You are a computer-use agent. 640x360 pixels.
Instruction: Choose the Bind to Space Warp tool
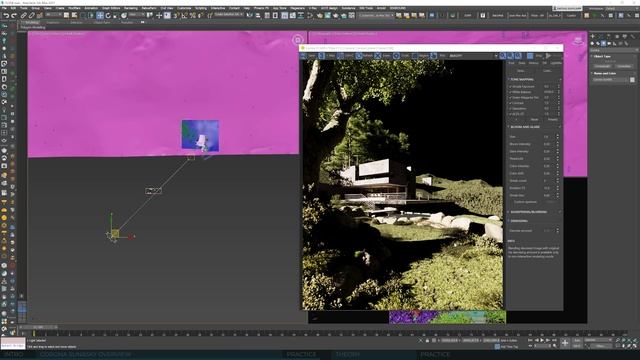tap(40, 16)
